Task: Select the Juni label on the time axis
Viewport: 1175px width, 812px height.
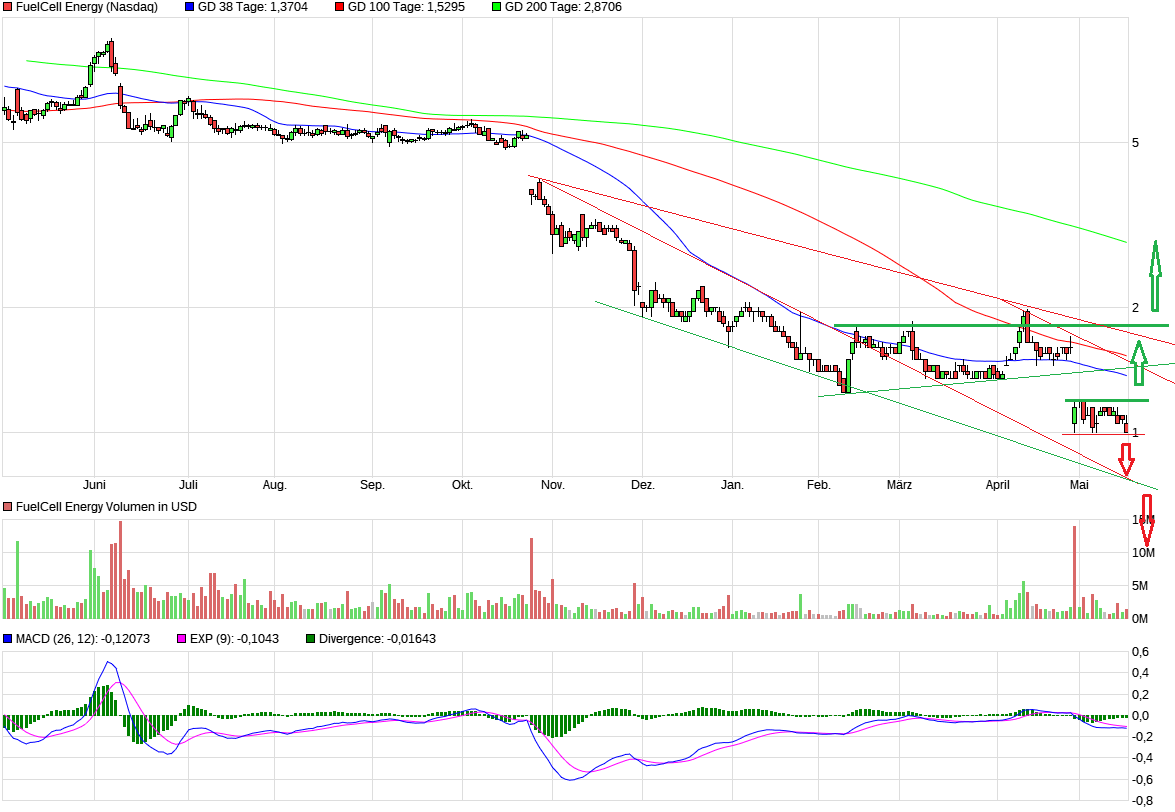Action: click(96, 485)
